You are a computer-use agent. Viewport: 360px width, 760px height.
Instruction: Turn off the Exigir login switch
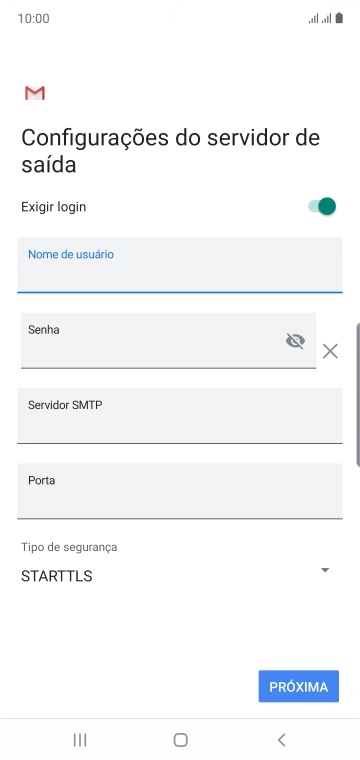[322, 206]
